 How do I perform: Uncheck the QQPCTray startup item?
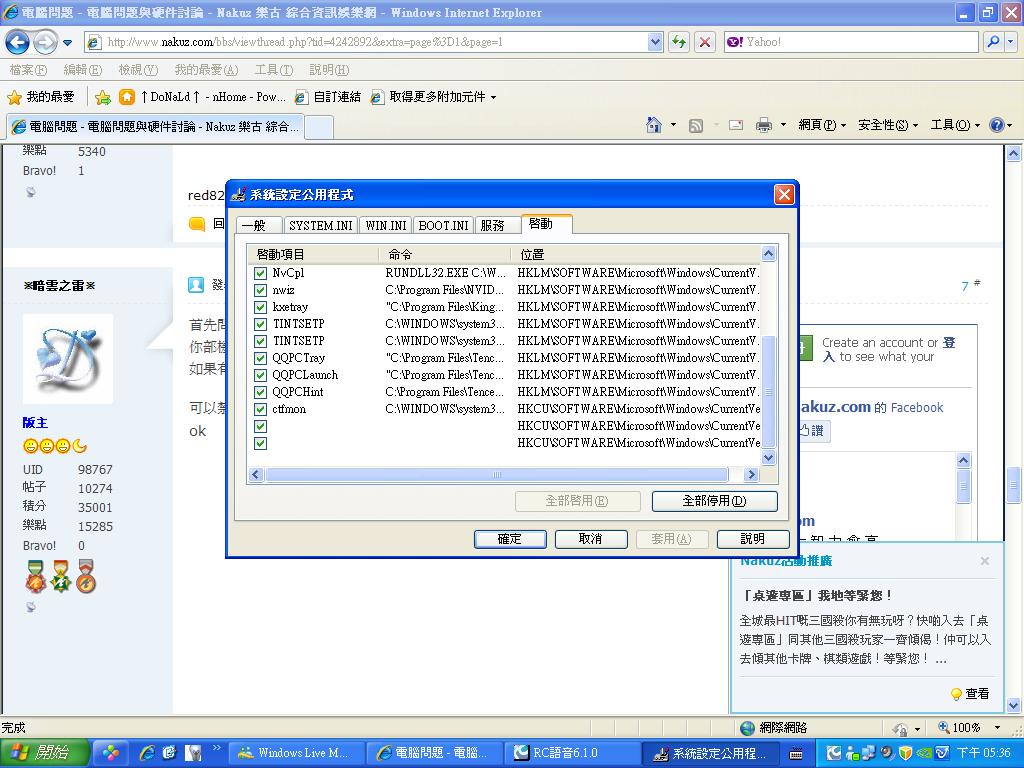point(261,358)
